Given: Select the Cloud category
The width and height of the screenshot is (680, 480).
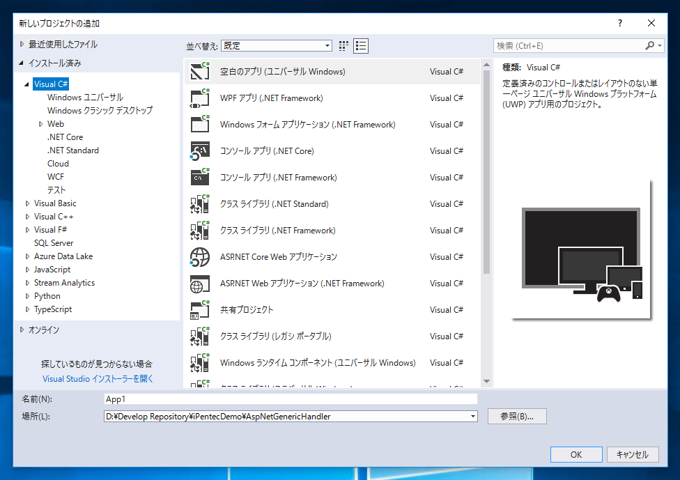Looking at the screenshot, I should click(x=58, y=163).
